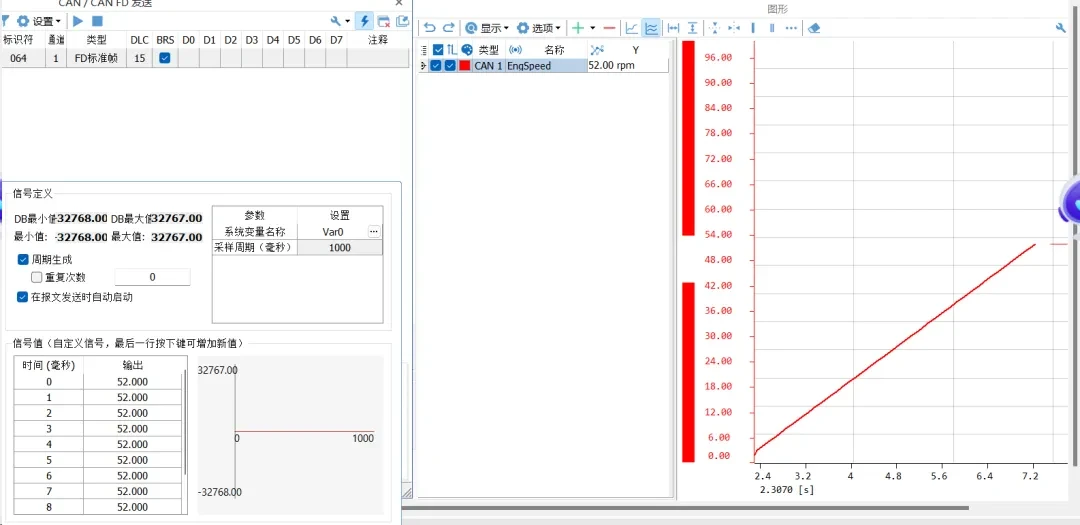Screen dimensions: 1080x525
Task: Select the single-axis line chart icon
Action: point(631,28)
